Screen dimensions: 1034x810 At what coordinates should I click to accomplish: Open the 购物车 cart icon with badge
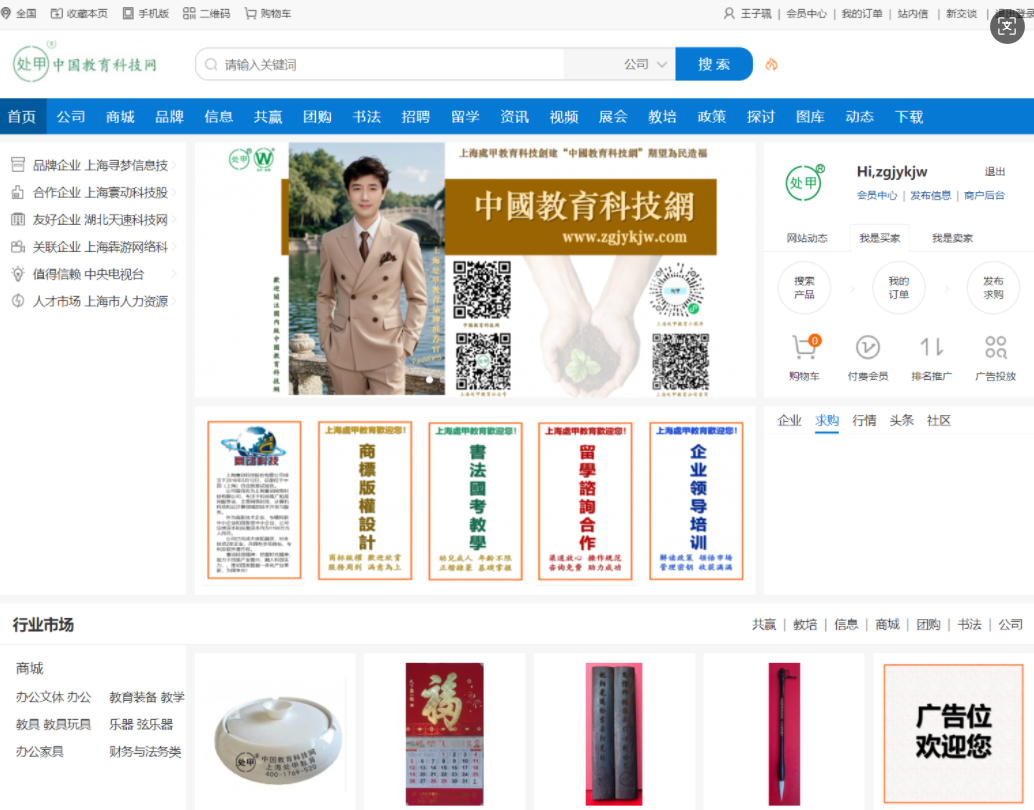click(x=805, y=347)
